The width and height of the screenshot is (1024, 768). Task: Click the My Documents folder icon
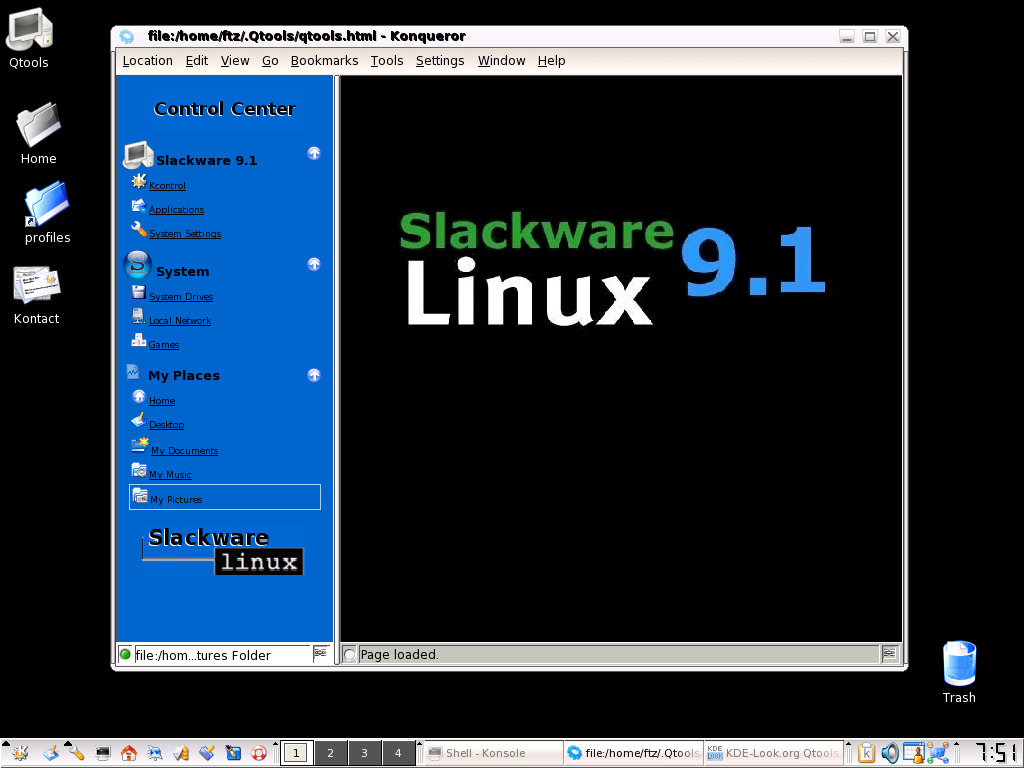coord(139,445)
